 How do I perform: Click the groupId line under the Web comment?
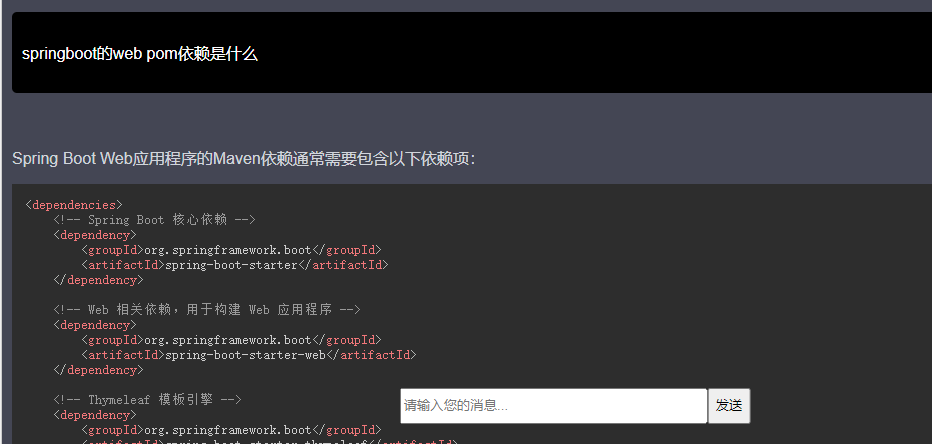[x=231, y=341]
